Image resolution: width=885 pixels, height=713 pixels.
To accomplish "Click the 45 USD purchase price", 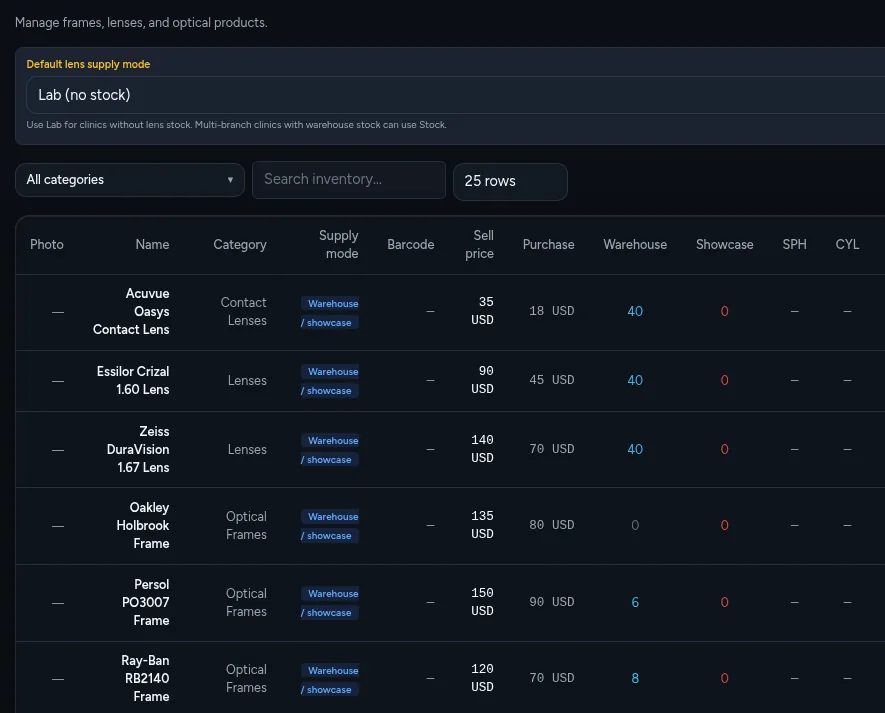I will [551, 380].
